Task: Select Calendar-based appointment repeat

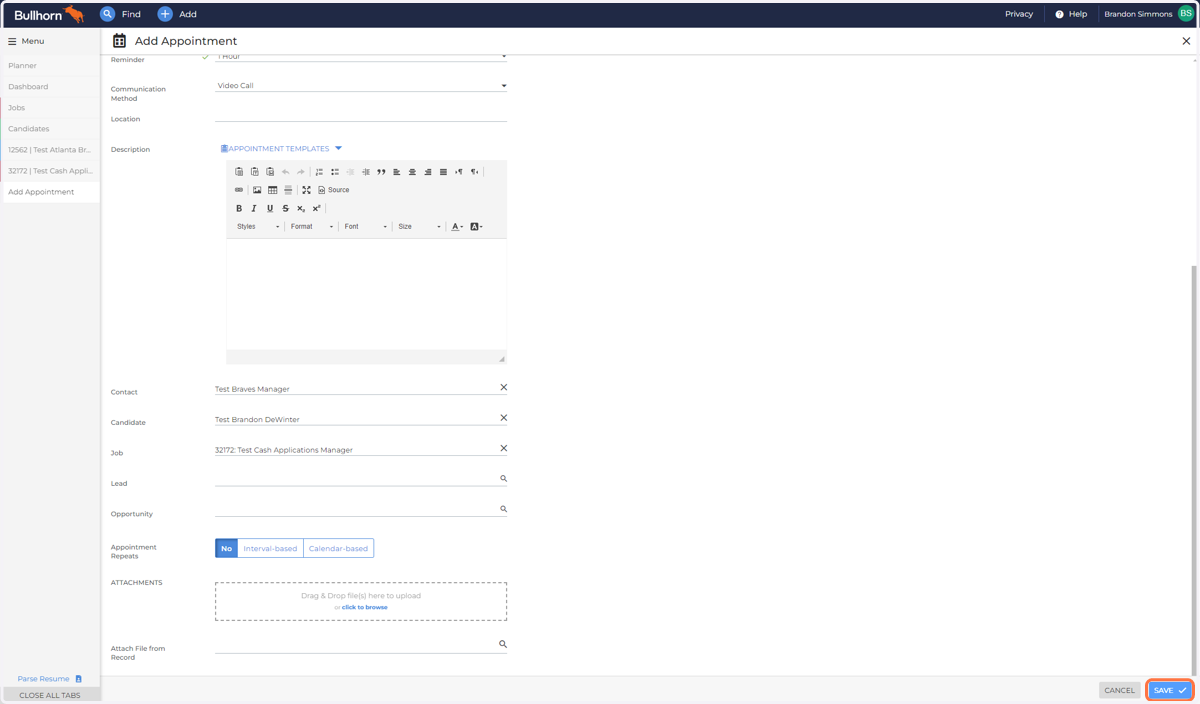Action: point(338,548)
